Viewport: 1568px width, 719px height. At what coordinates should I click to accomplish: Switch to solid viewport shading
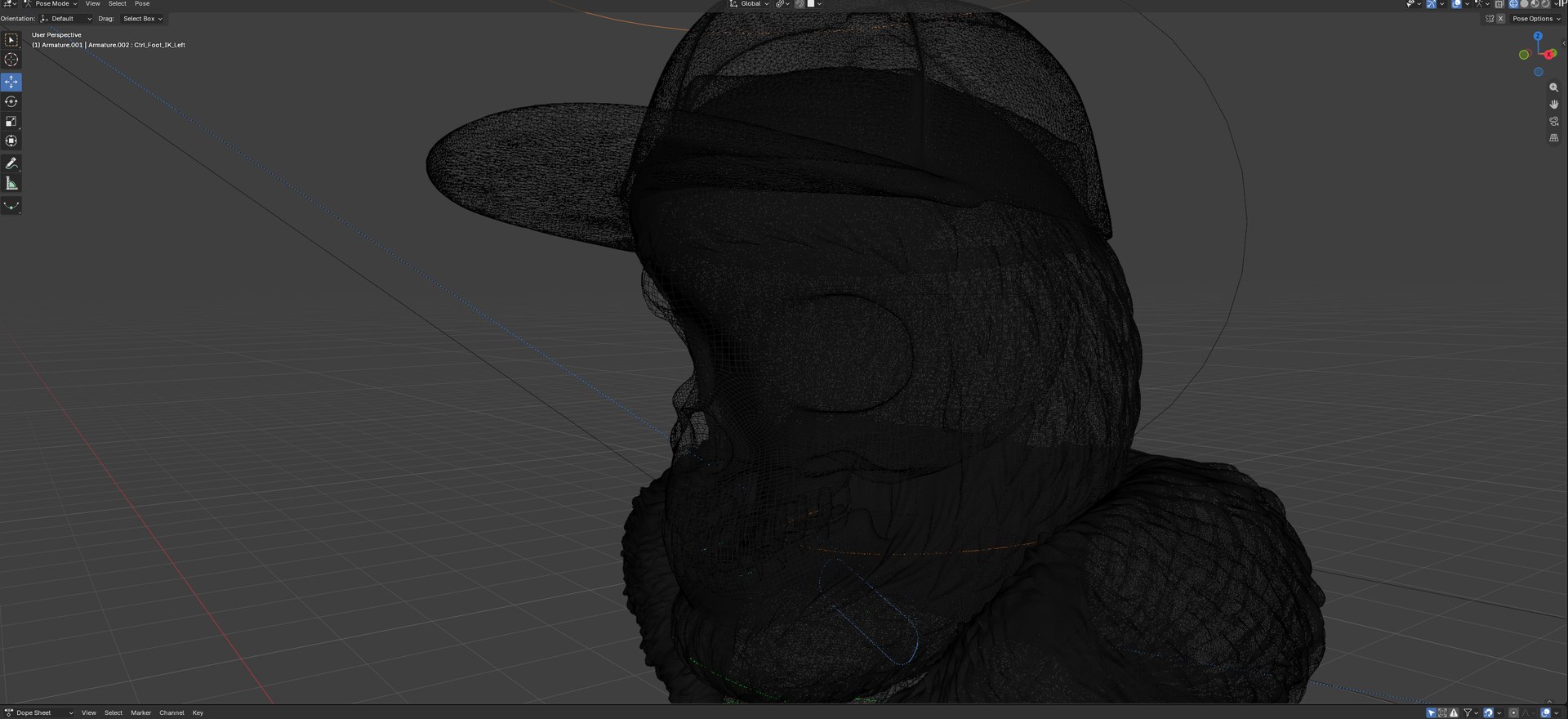pyautogui.click(x=1524, y=4)
